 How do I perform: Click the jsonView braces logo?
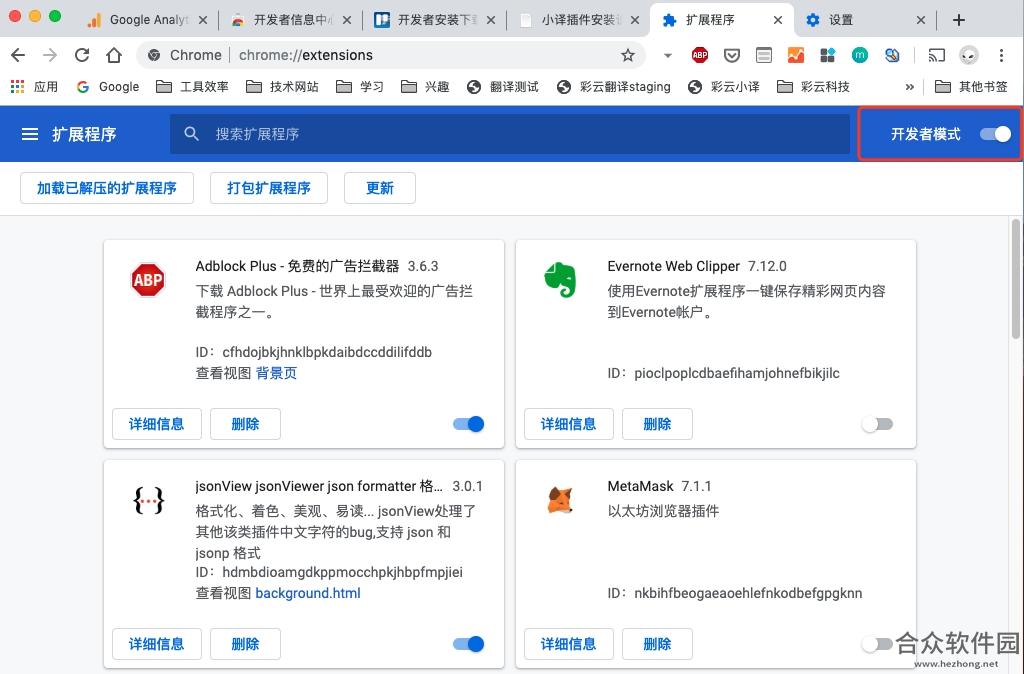pos(148,500)
